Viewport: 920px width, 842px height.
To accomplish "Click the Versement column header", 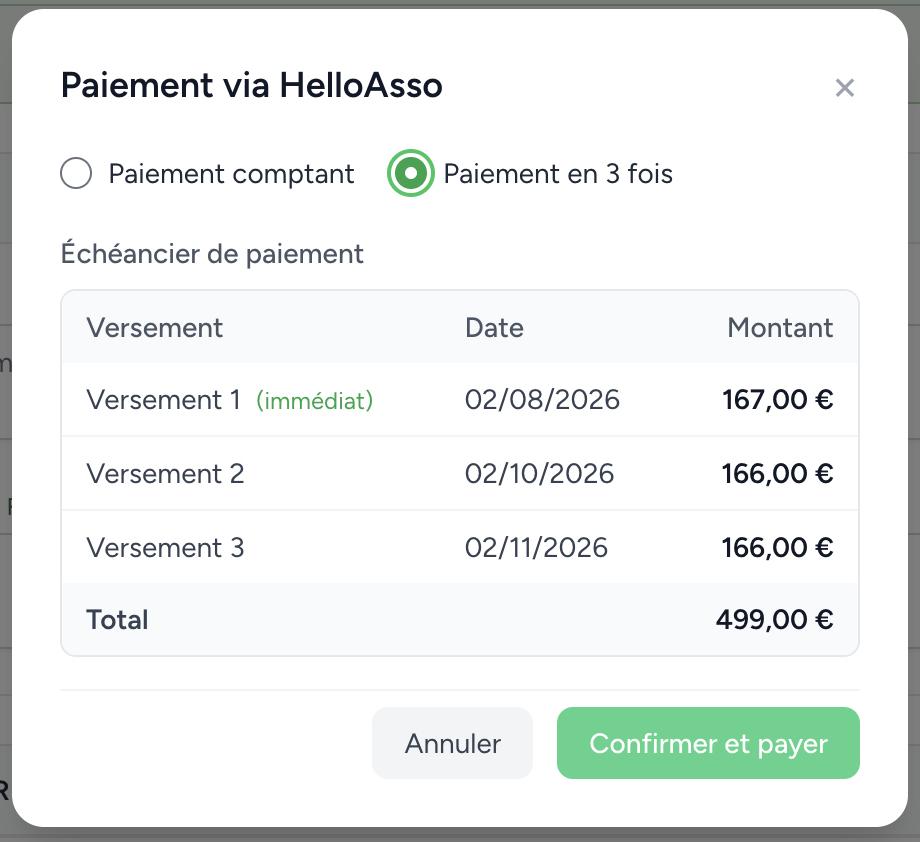I will [x=154, y=327].
